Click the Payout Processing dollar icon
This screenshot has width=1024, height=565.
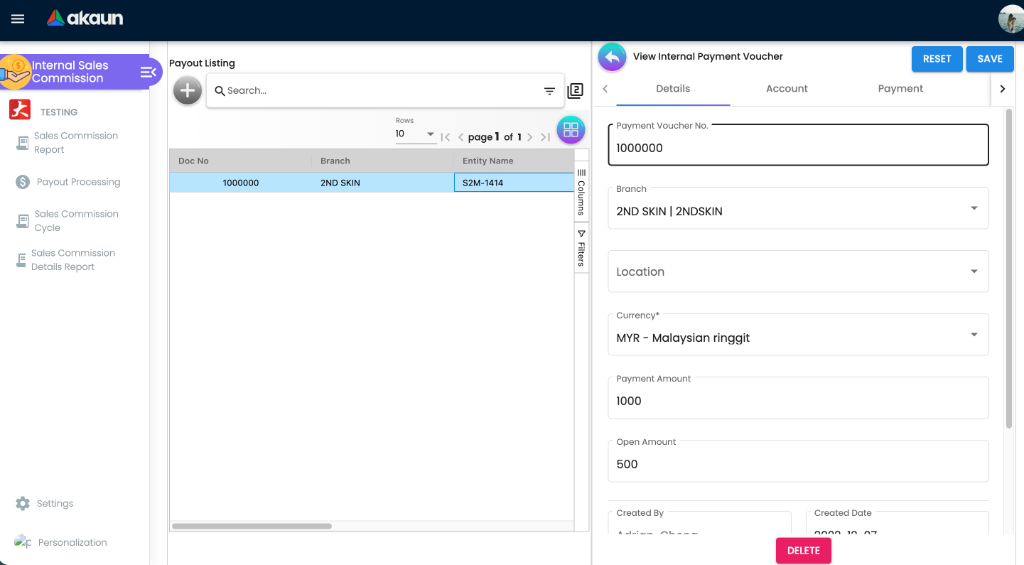click(x=23, y=182)
